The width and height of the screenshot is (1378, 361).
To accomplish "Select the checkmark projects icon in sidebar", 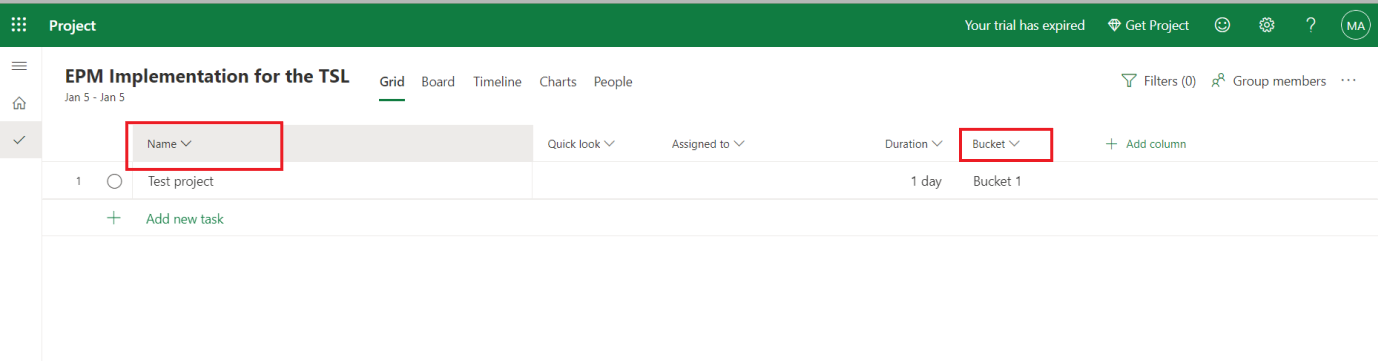I will click(19, 140).
